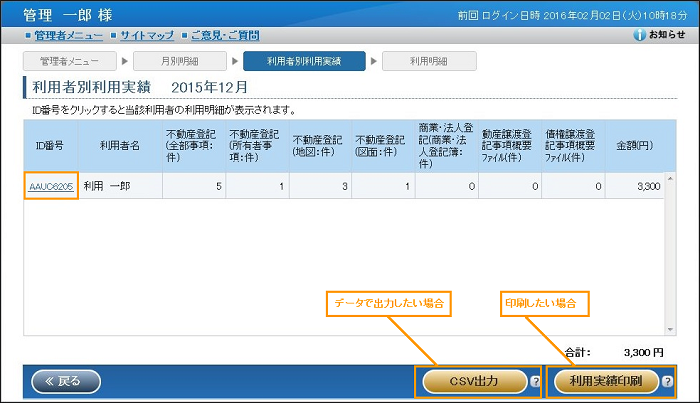This screenshot has height=403, width=700.
Task: Click help icon next to CSV出力
Action: click(x=535, y=381)
